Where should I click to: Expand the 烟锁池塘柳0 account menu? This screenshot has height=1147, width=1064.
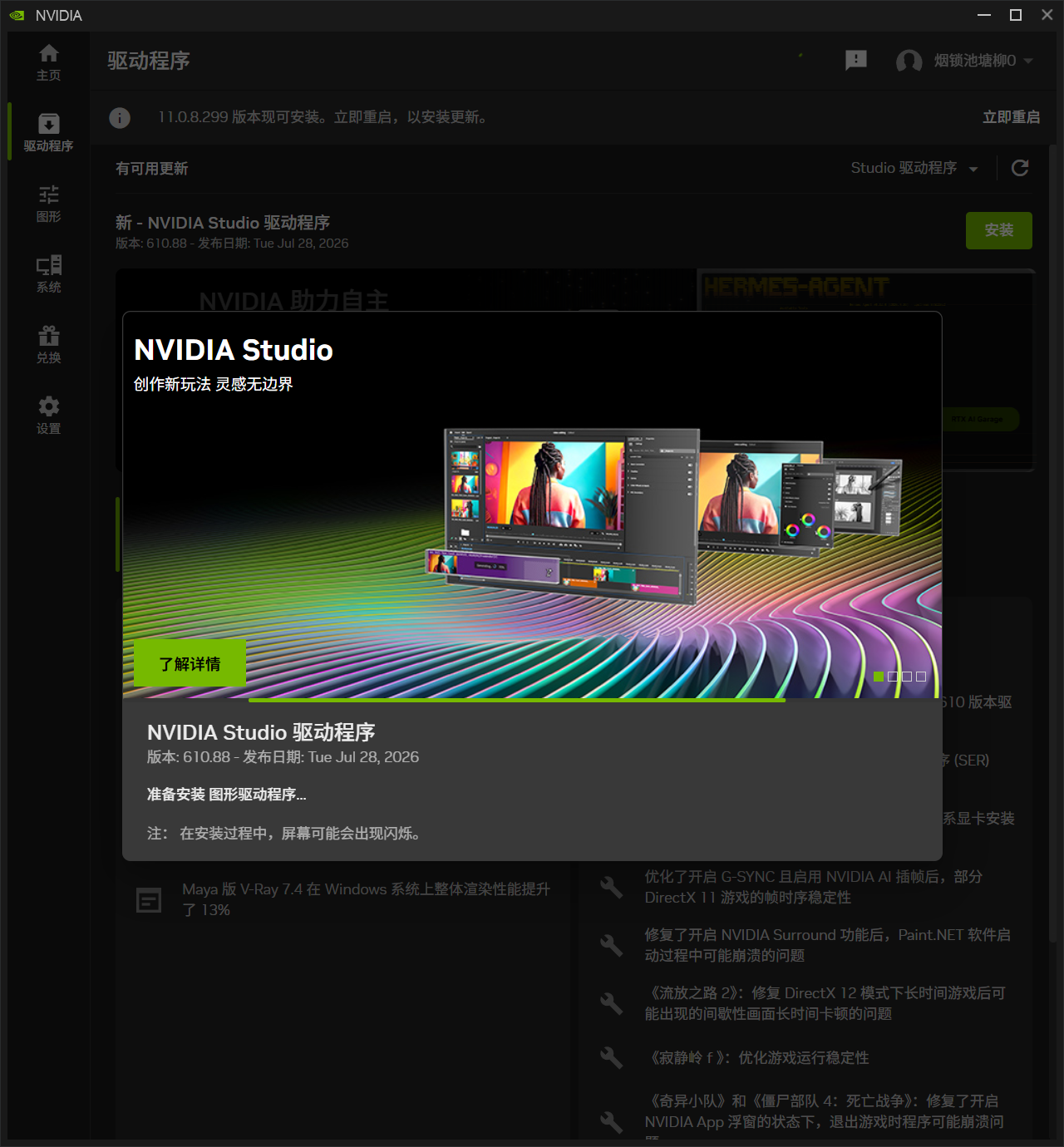[983, 61]
